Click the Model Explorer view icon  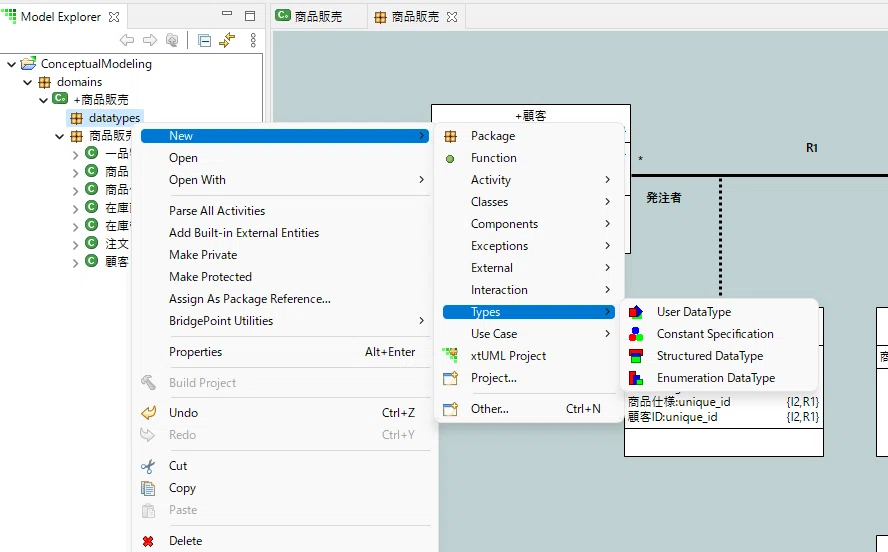8,16
